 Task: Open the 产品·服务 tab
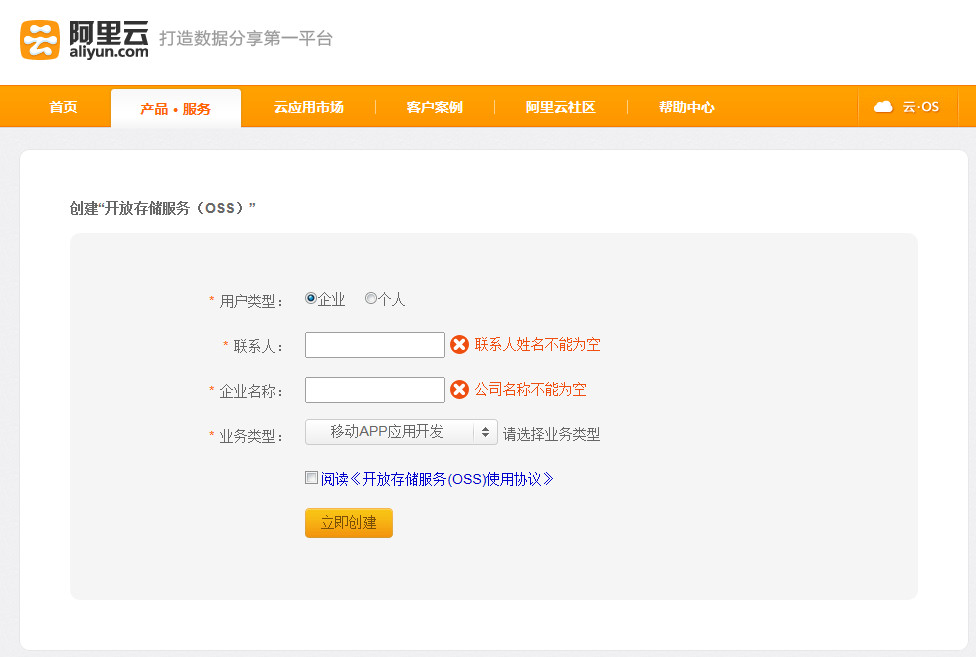(x=176, y=109)
